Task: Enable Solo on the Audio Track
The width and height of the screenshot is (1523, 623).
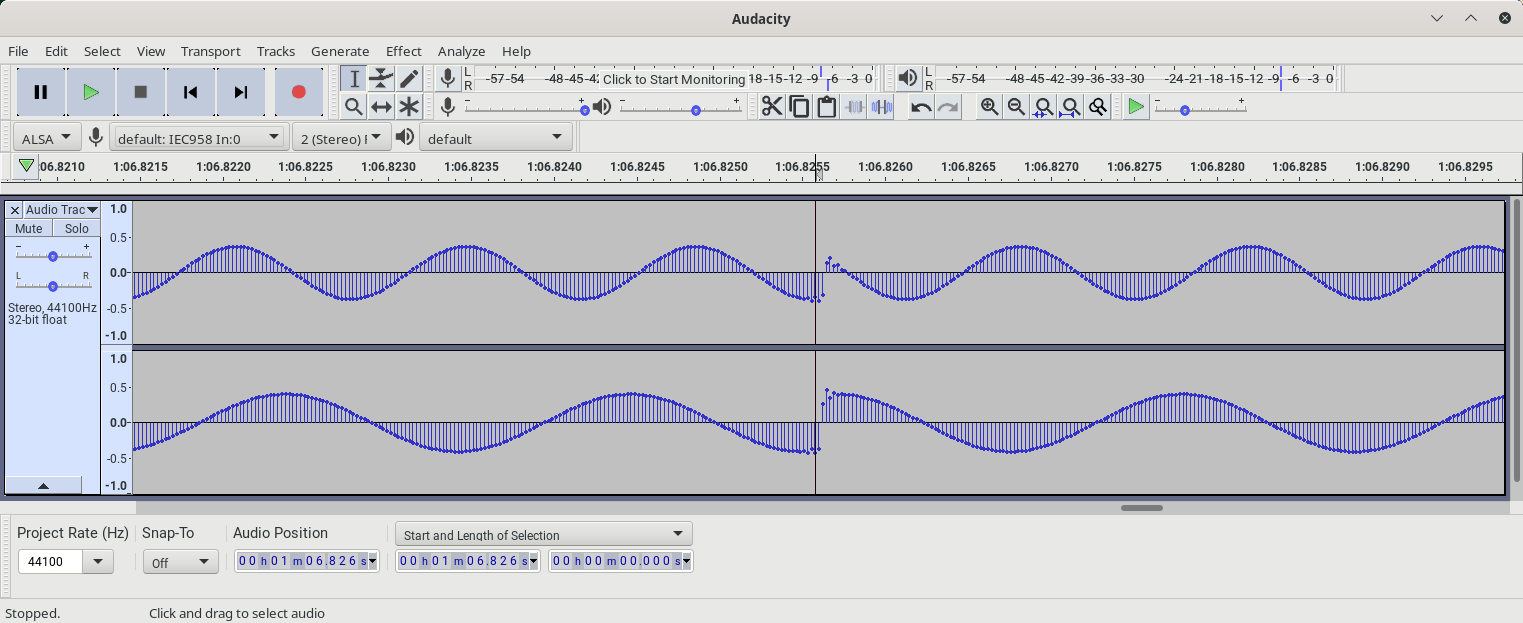Action: pyautogui.click(x=76, y=228)
